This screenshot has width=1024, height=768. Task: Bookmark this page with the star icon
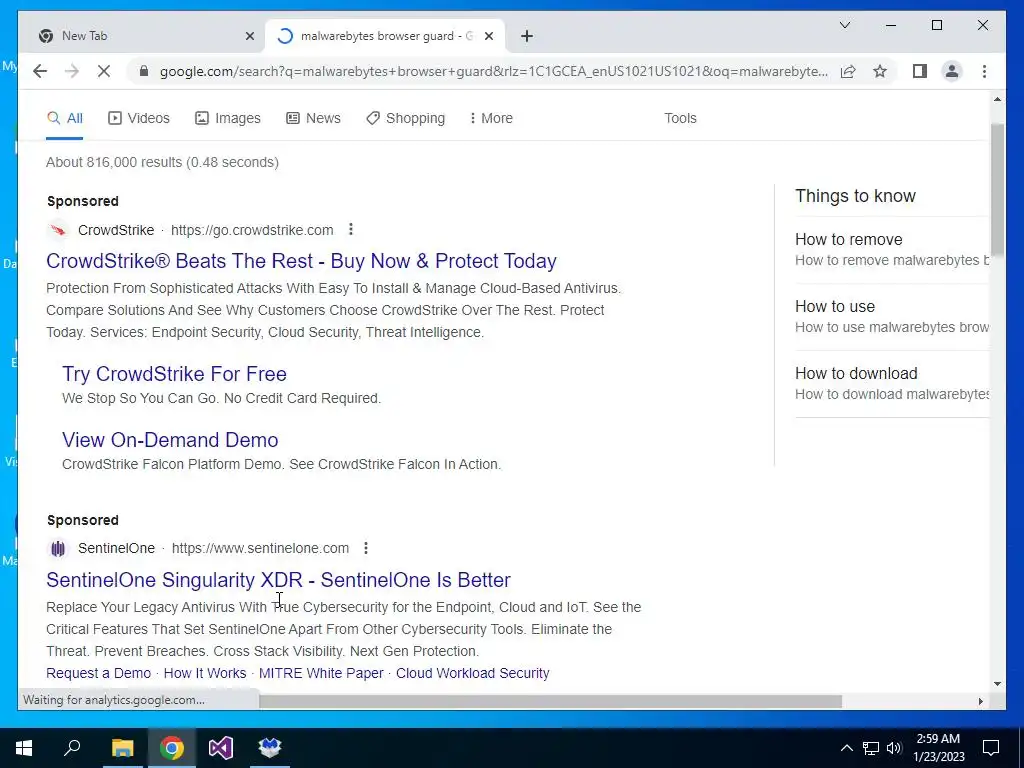click(880, 71)
